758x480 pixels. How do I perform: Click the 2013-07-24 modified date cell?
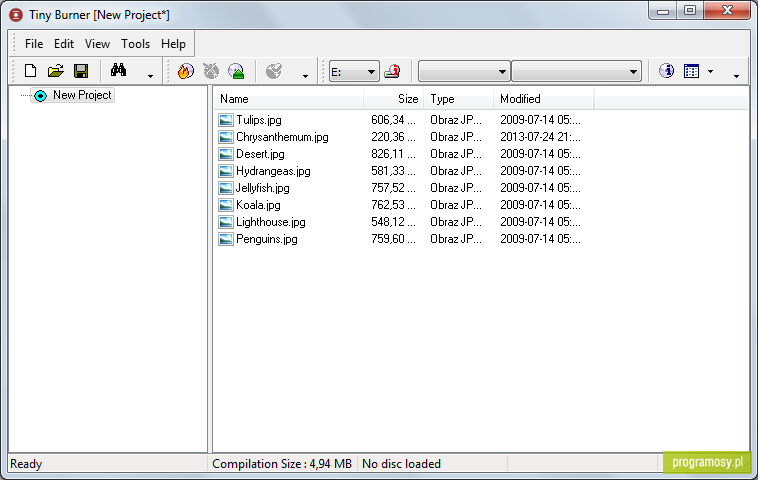(540, 137)
